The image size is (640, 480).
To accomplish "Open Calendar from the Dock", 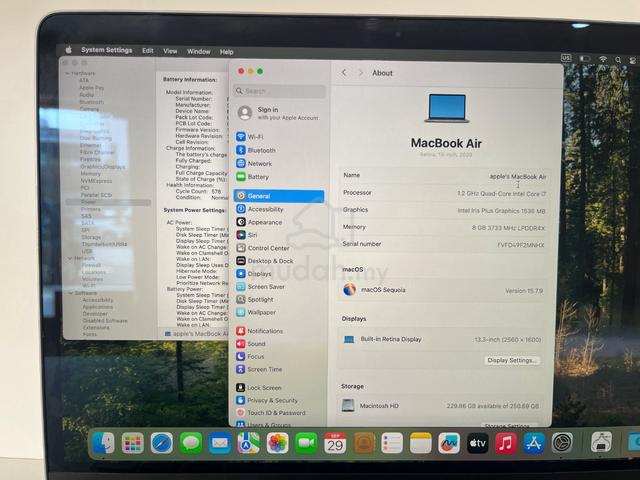I will pyautogui.click(x=335, y=443).
